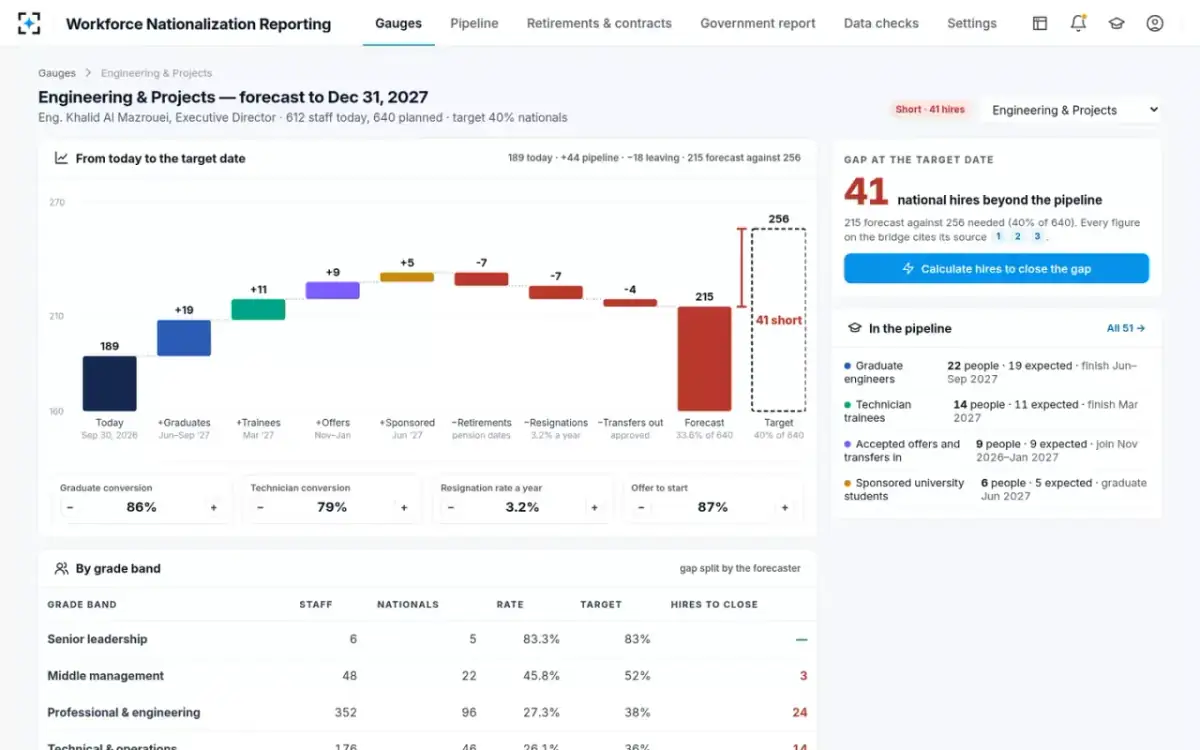Viewport: 1200px width, 750px height.
Task: Click the gap split by the forecaster note
Action: 740,568
